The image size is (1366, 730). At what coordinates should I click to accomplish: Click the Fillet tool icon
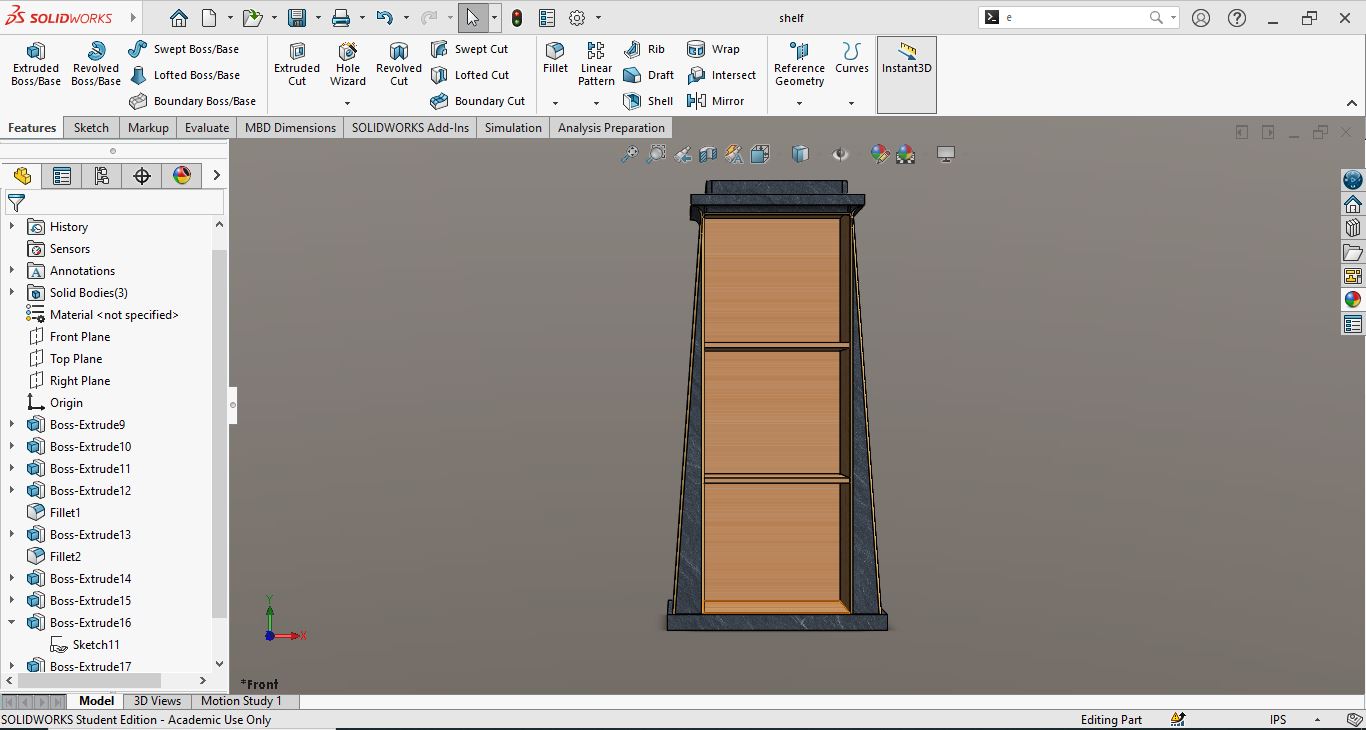pyautogui.click(x=555, y=51)
